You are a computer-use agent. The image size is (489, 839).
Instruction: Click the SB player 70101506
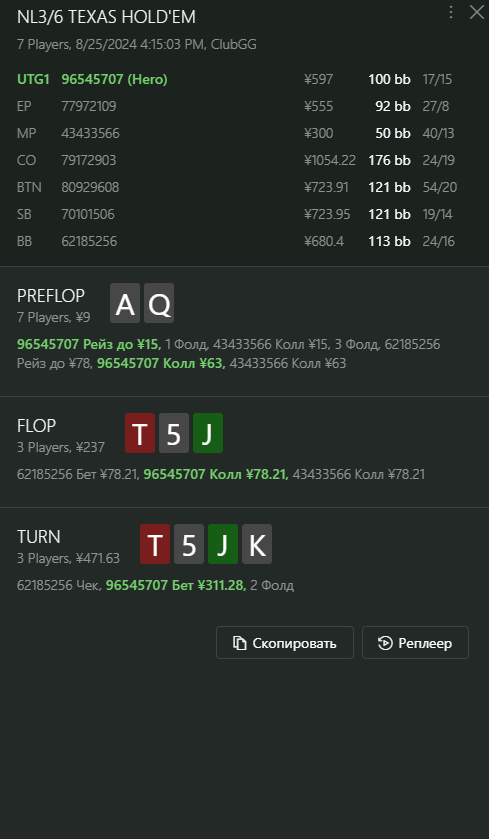[88, 214]
